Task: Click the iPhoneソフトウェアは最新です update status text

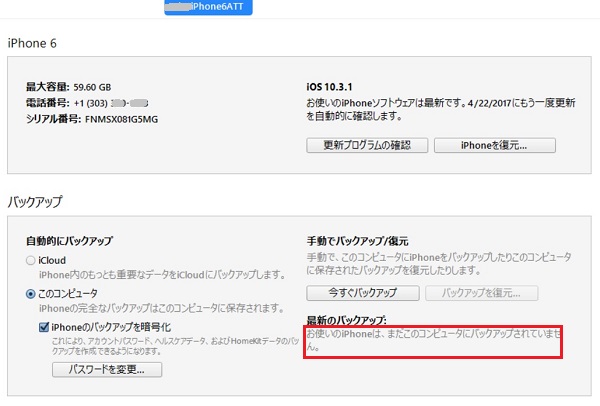Action: 441,109
